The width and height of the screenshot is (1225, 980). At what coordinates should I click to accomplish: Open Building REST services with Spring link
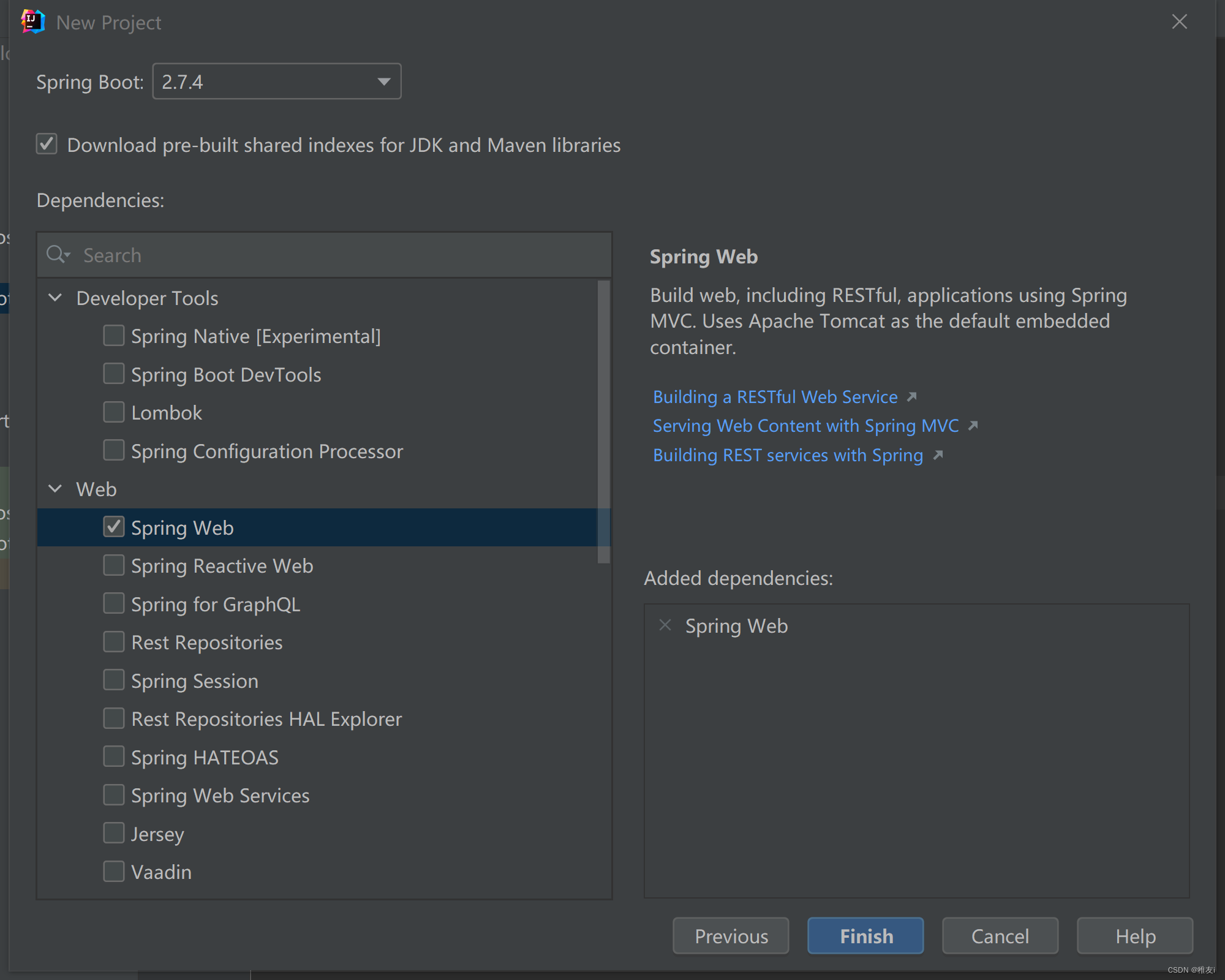[788, 455]
